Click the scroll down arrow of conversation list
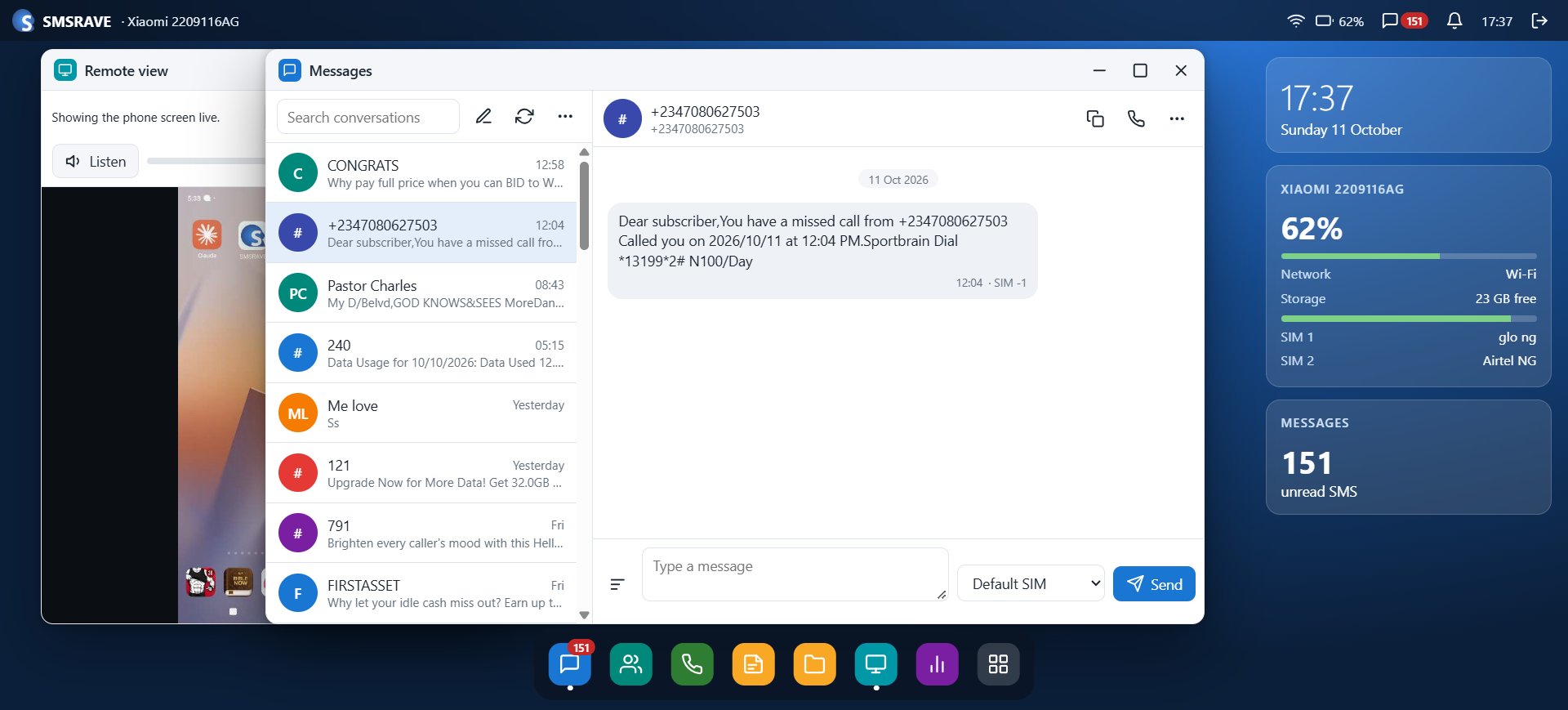 [x=584, y=615]
